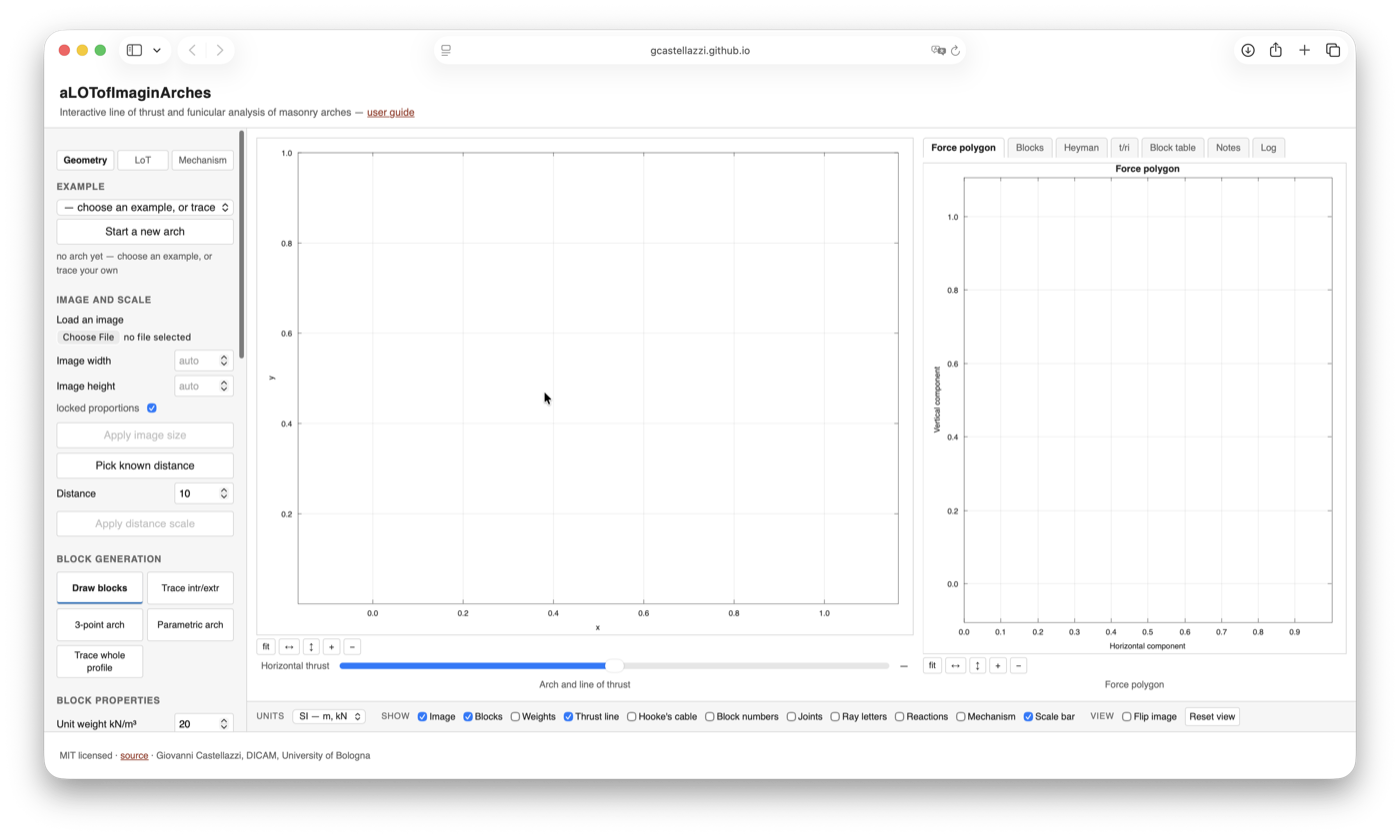Select the Parametric arch button

coord(190,625)
